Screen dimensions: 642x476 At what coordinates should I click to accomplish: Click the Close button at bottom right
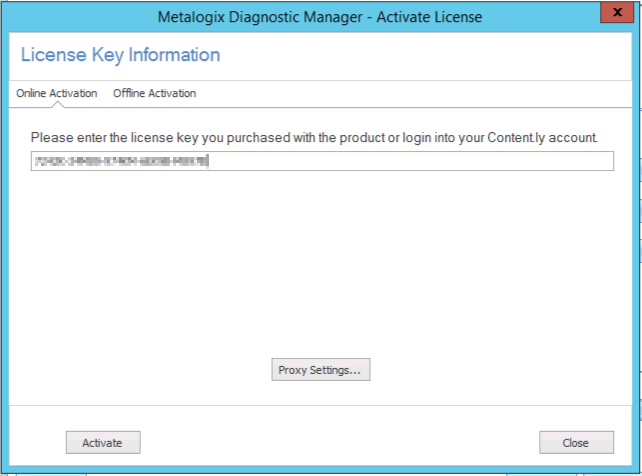(x=575, y=442)
